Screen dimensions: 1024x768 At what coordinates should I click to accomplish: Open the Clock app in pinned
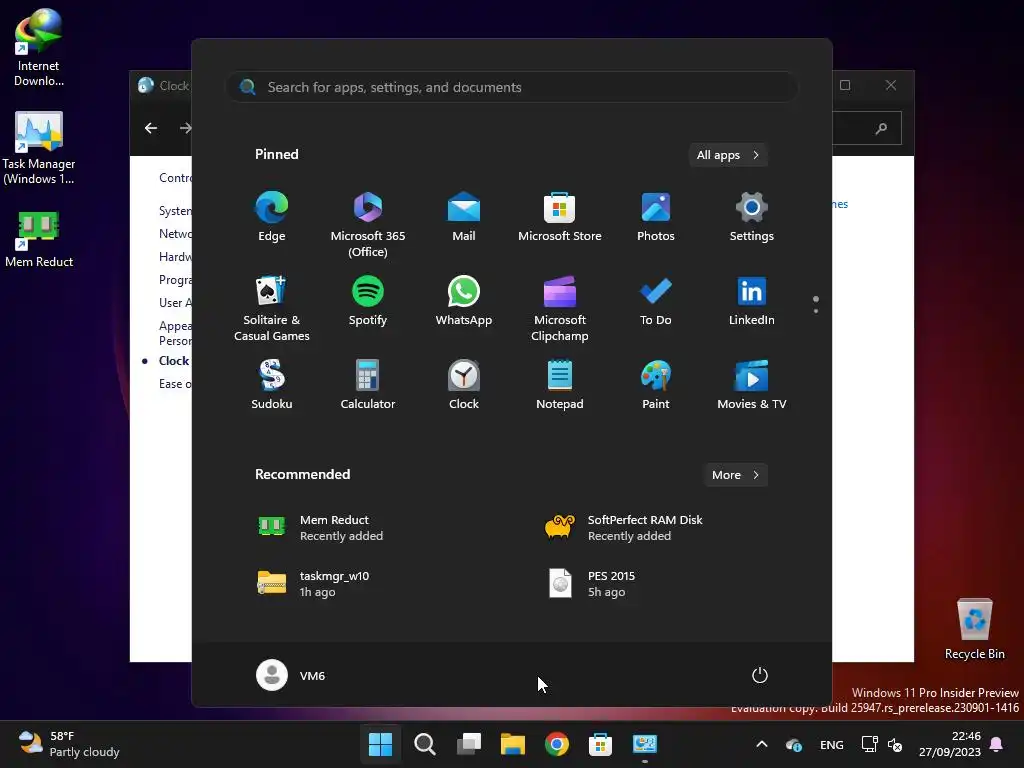pos(464,385)
